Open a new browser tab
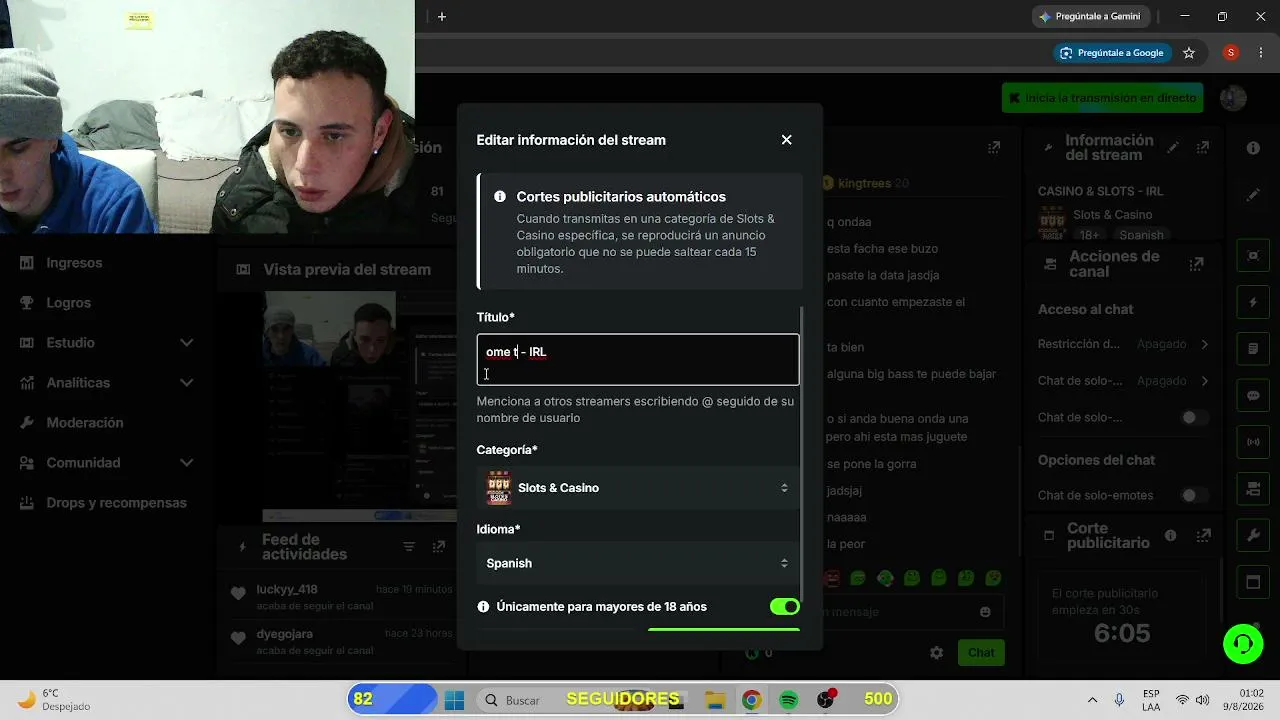Screen dimensions: 1280x720 pyautogui.click(x=442, y=16)
